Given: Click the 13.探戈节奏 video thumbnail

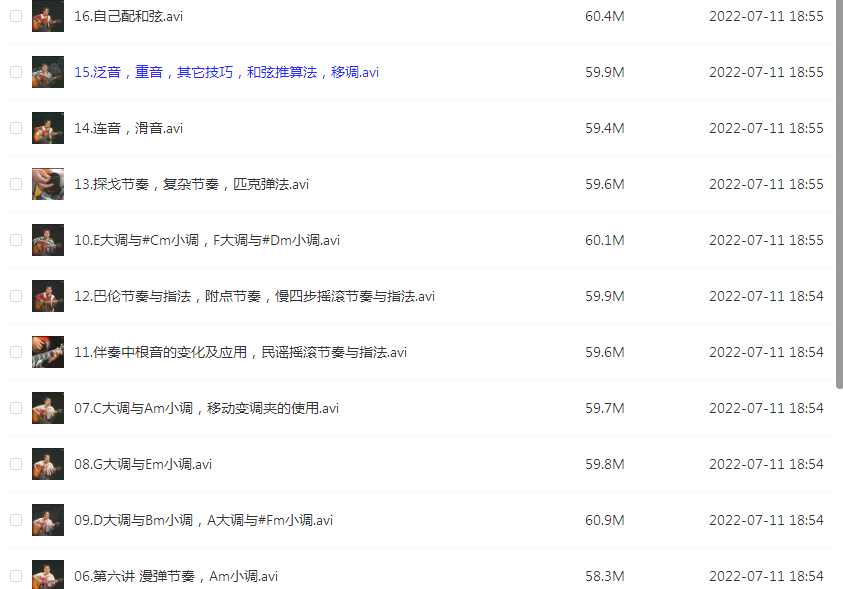Looking at the screenshot, I should click(x=48, y=184).
